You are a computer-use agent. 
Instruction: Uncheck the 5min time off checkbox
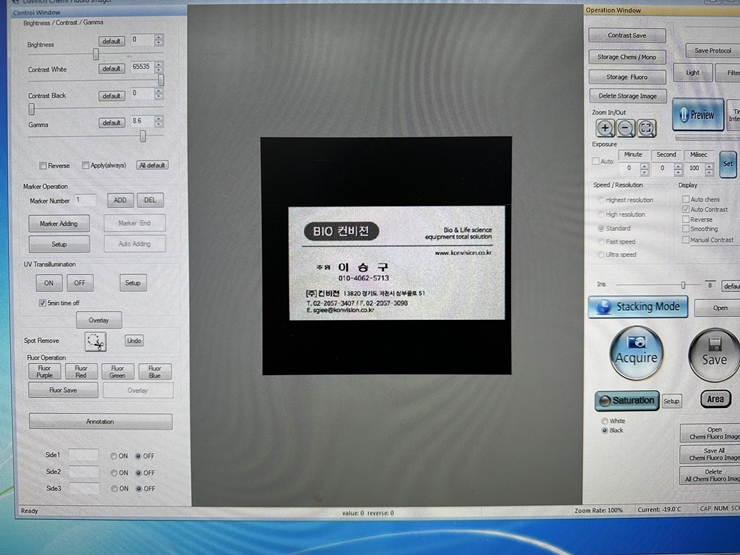tap(42, 303)
